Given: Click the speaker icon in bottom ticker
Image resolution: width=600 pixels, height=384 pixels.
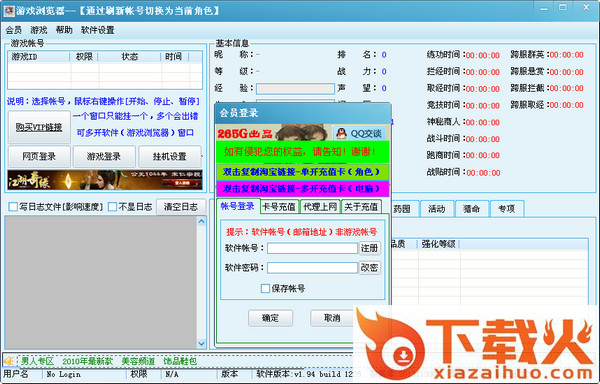Looking at the screenshot, I should click(9, 361).
